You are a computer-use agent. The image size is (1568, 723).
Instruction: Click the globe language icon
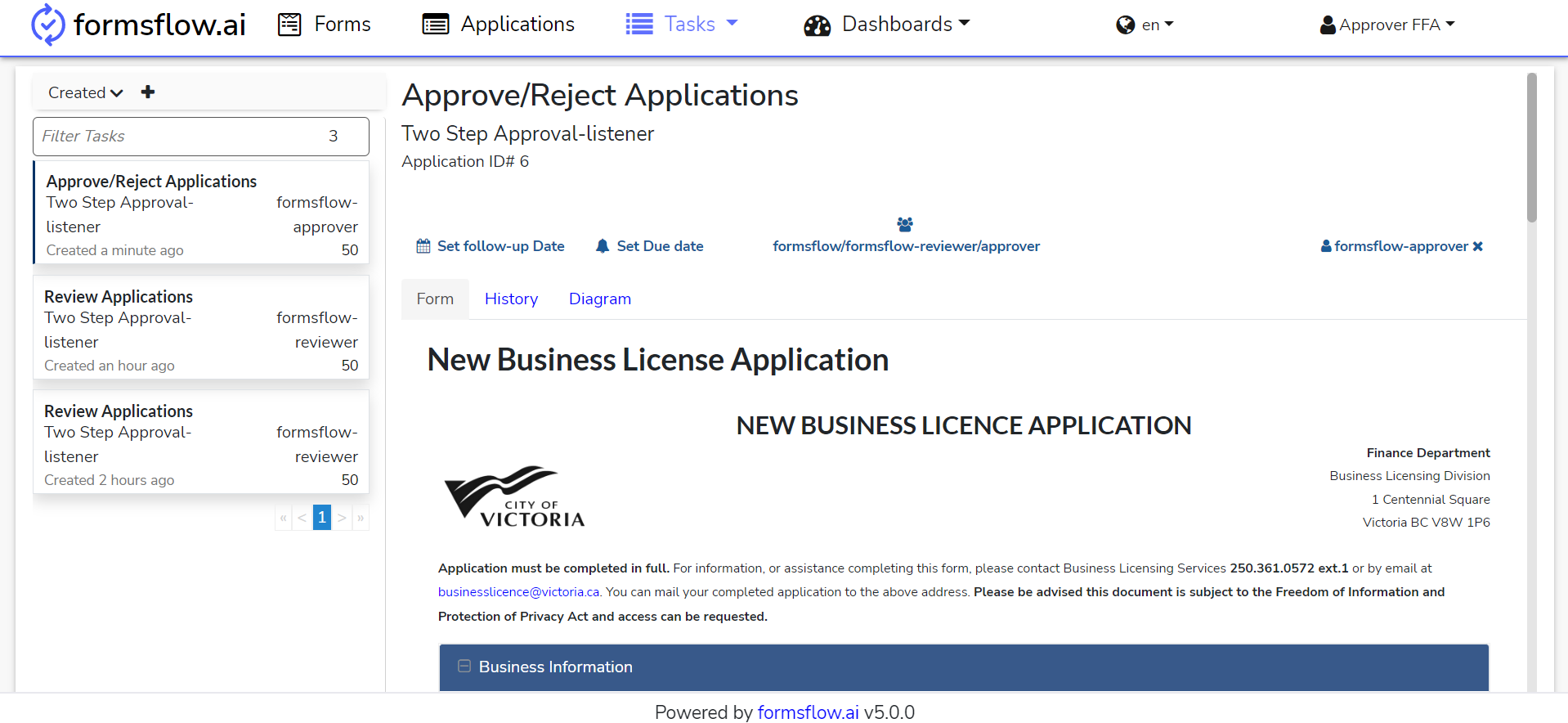click(x=1126, y=25)
